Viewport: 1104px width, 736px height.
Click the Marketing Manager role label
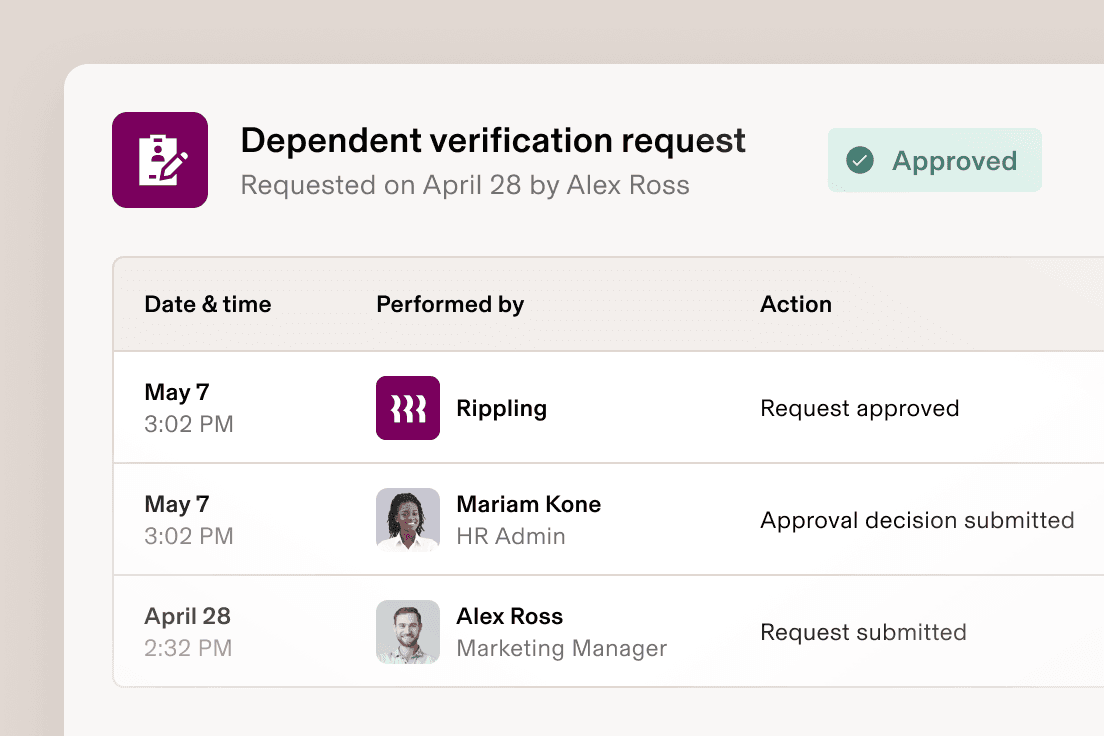[561, 648]
